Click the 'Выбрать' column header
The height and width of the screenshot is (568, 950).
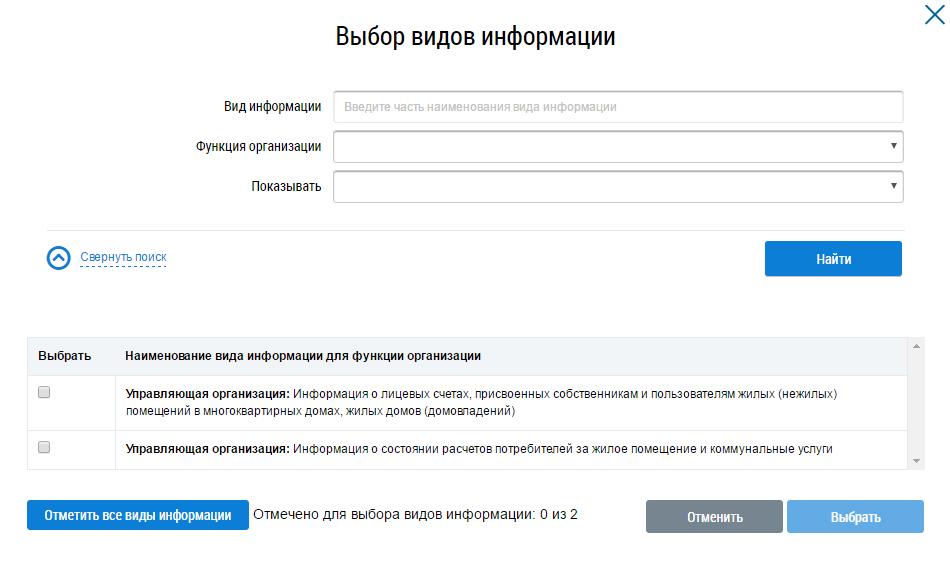pyautogui.click(x=65, y=355)
